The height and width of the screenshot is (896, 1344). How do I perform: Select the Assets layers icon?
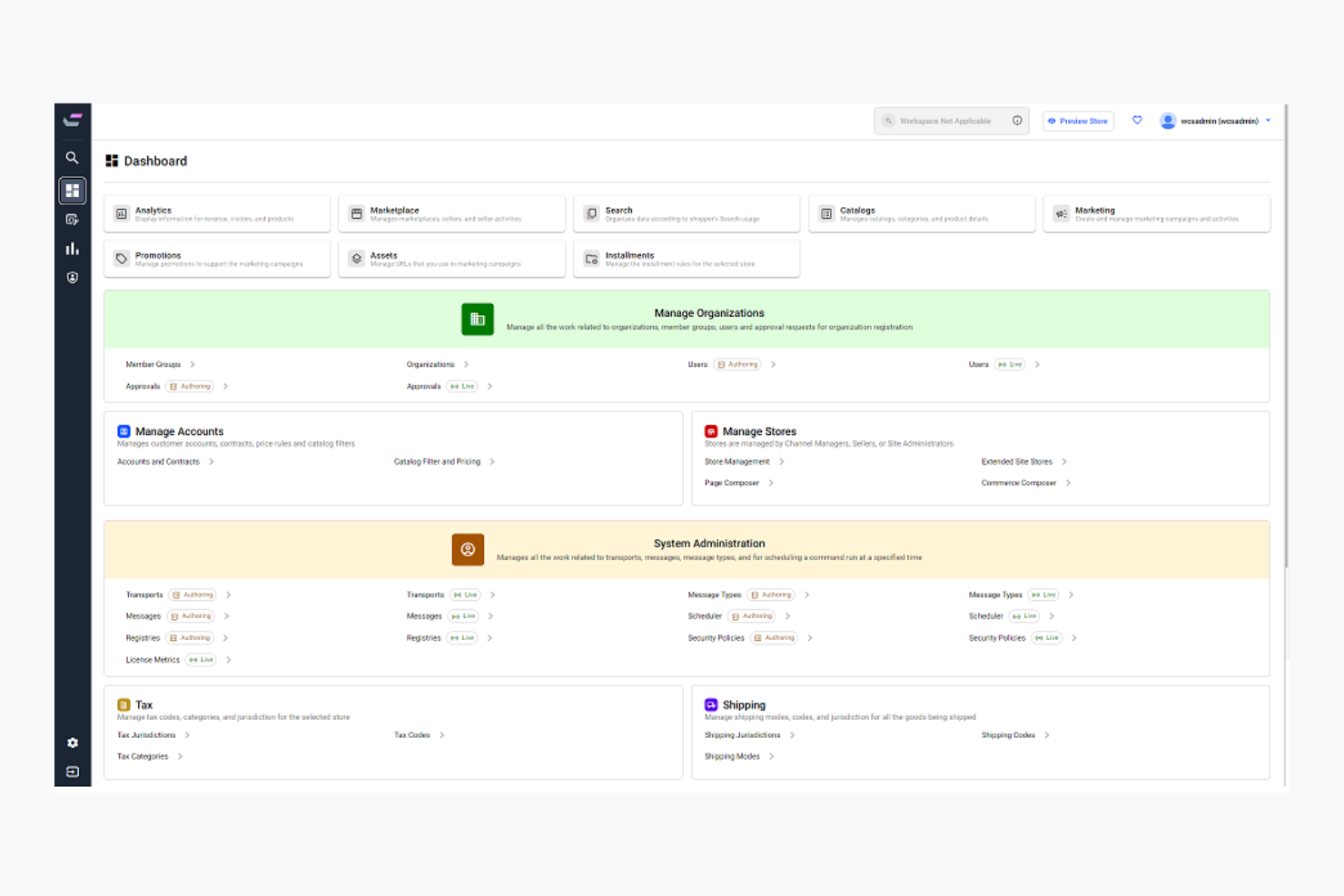click(x=357, y=258)
